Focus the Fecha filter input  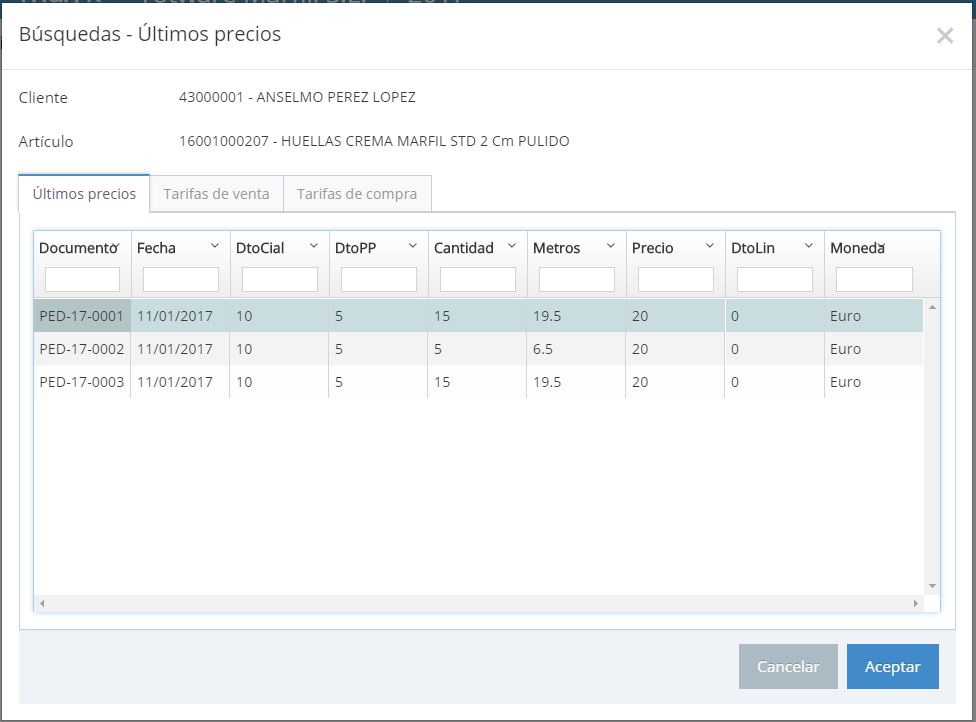point(181,279)
